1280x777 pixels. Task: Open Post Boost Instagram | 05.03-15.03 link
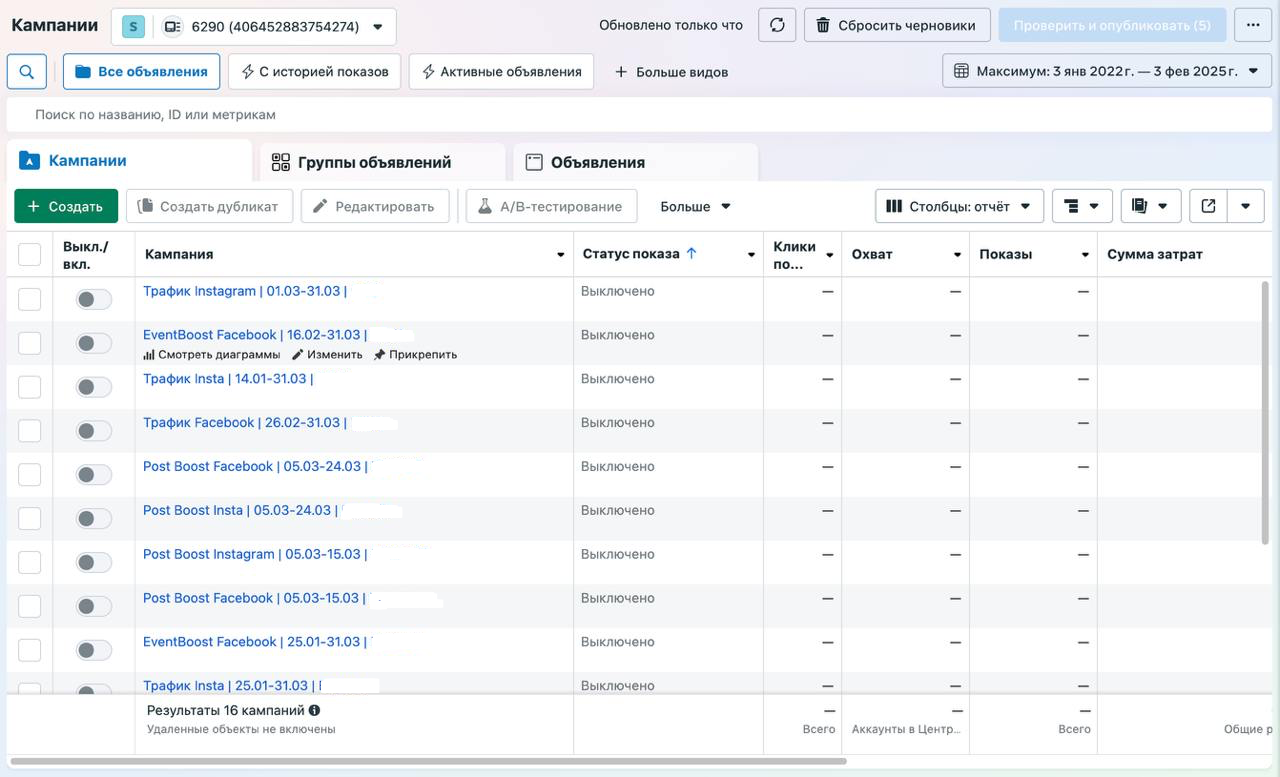[255, 554]
